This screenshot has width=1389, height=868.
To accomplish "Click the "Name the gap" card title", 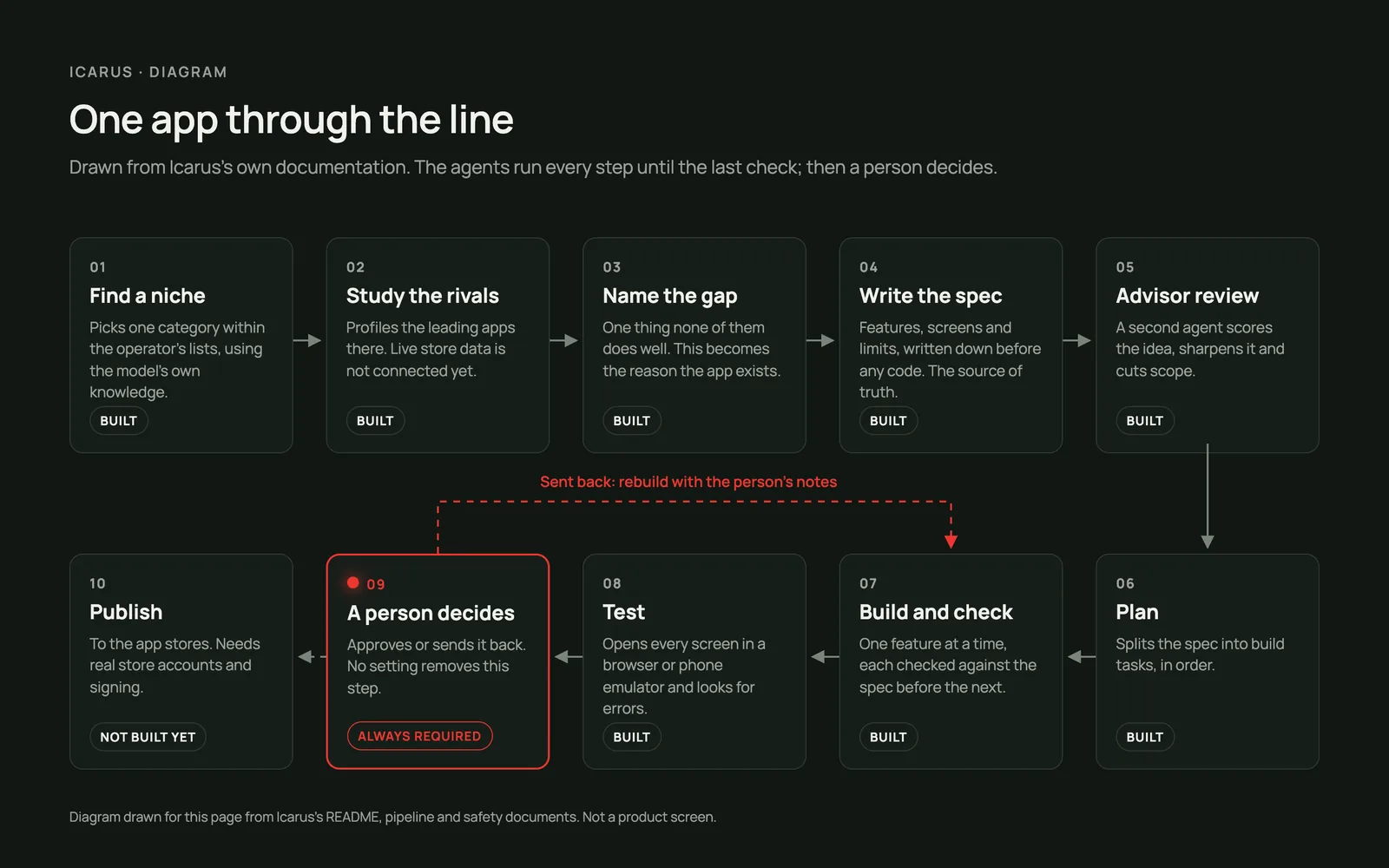I will pyautogui.click(x=670, y=296).
